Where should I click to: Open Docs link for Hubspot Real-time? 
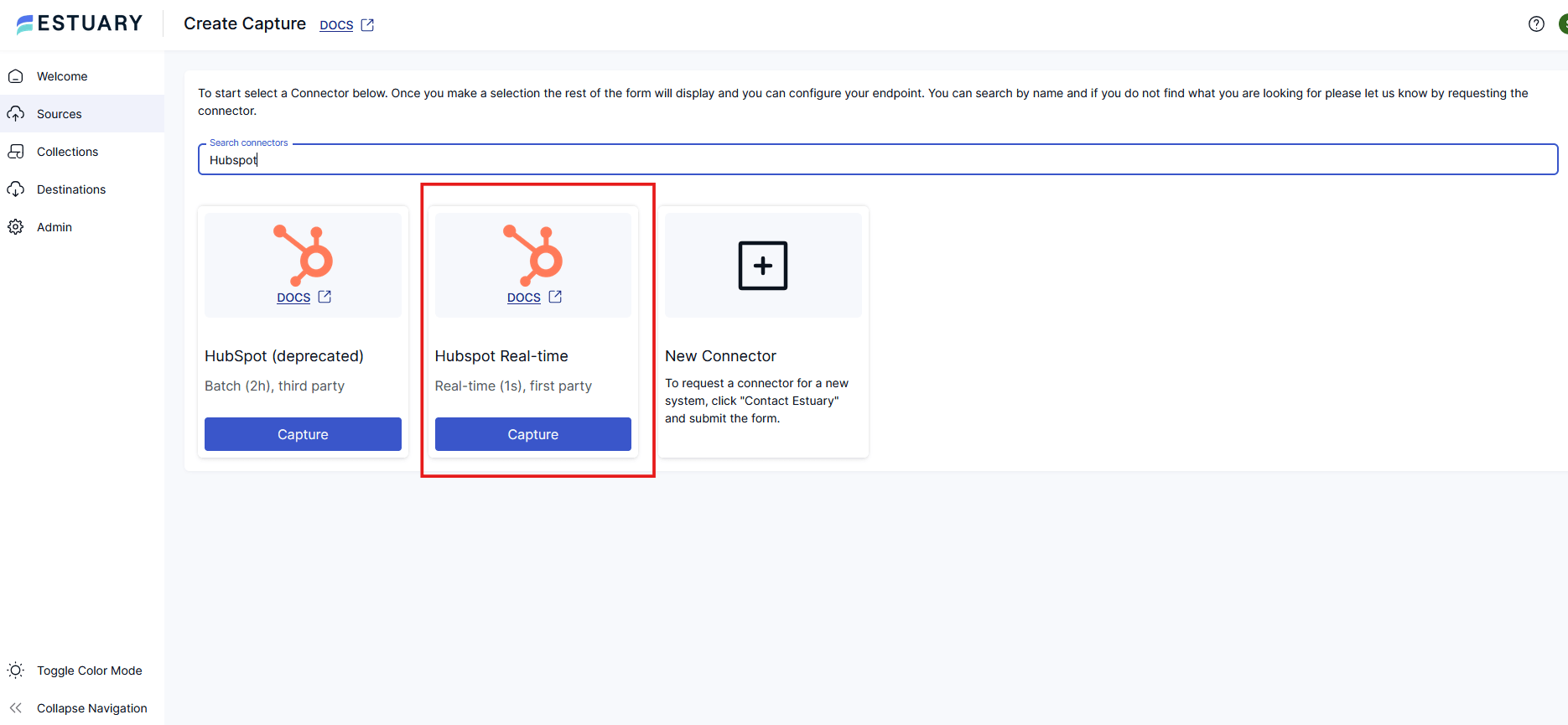tap(524, 298)
